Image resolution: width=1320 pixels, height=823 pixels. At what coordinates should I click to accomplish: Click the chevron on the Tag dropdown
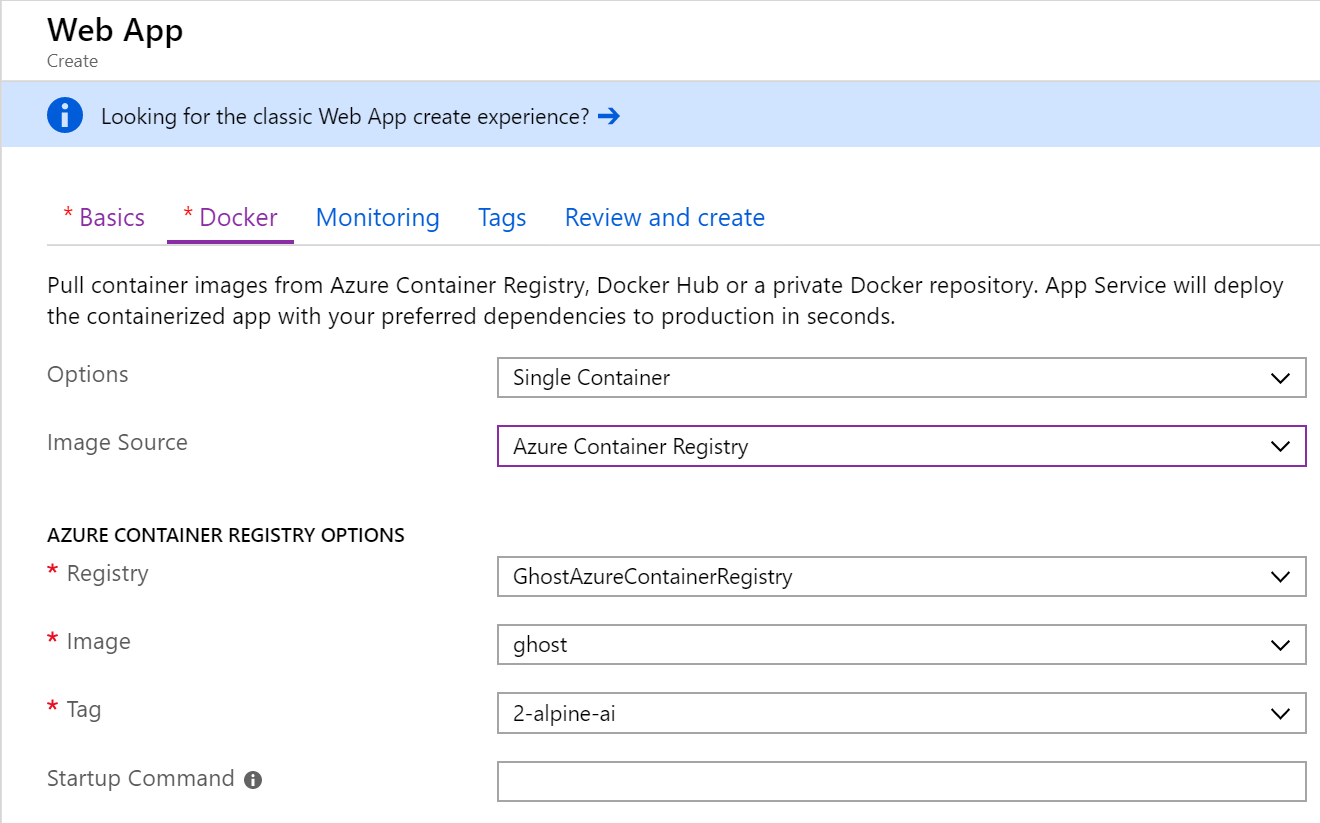point(1280,713)
